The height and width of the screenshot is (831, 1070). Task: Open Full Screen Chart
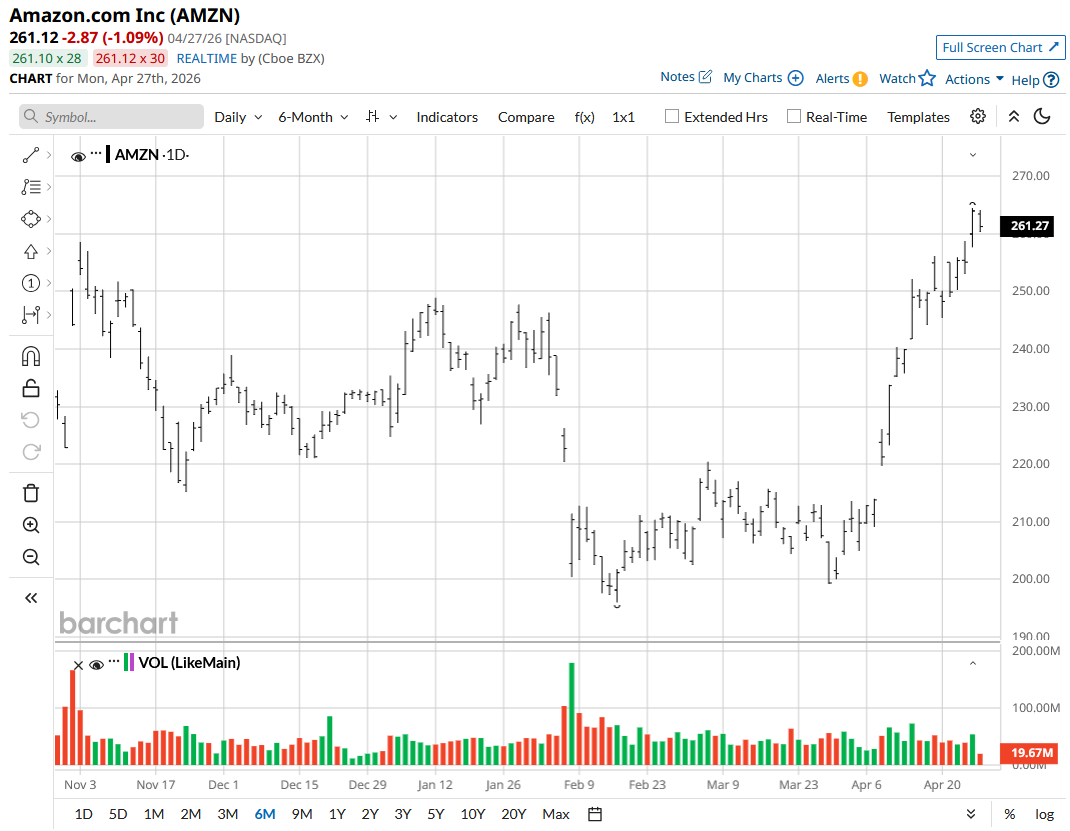tap(1000, 48)
